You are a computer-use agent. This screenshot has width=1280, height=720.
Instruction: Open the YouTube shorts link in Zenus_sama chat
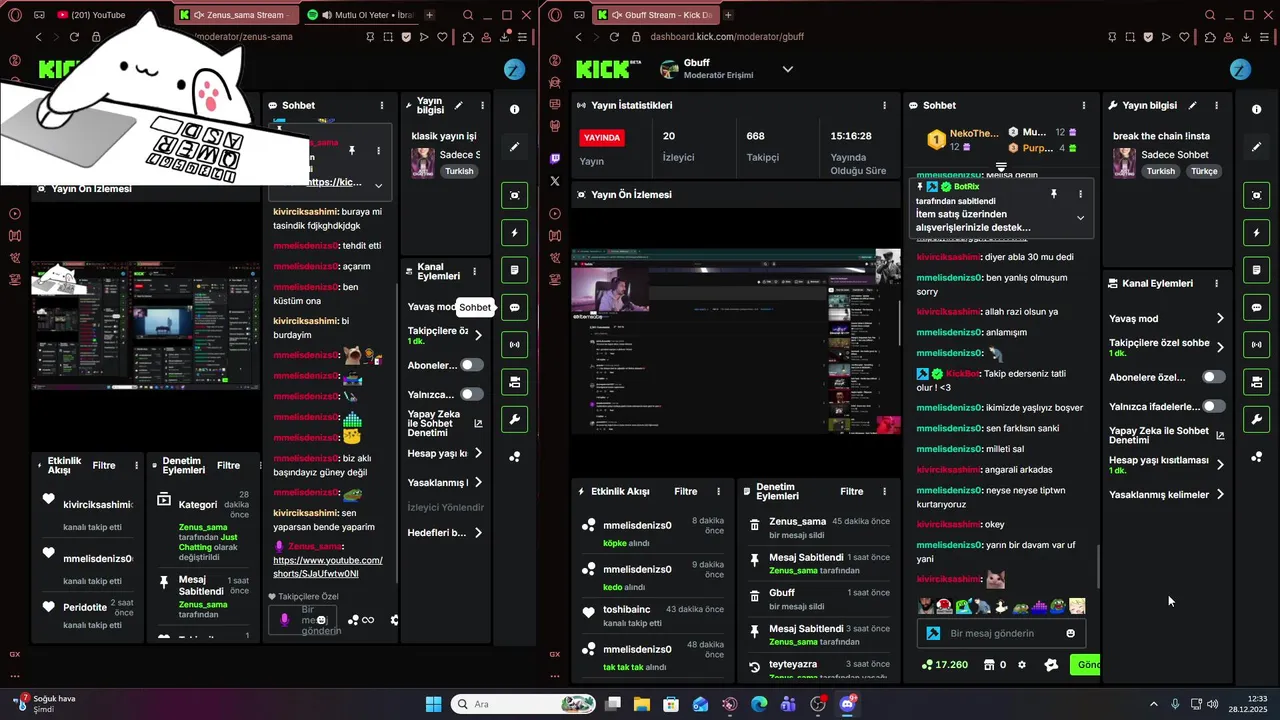tap(328, 567)
